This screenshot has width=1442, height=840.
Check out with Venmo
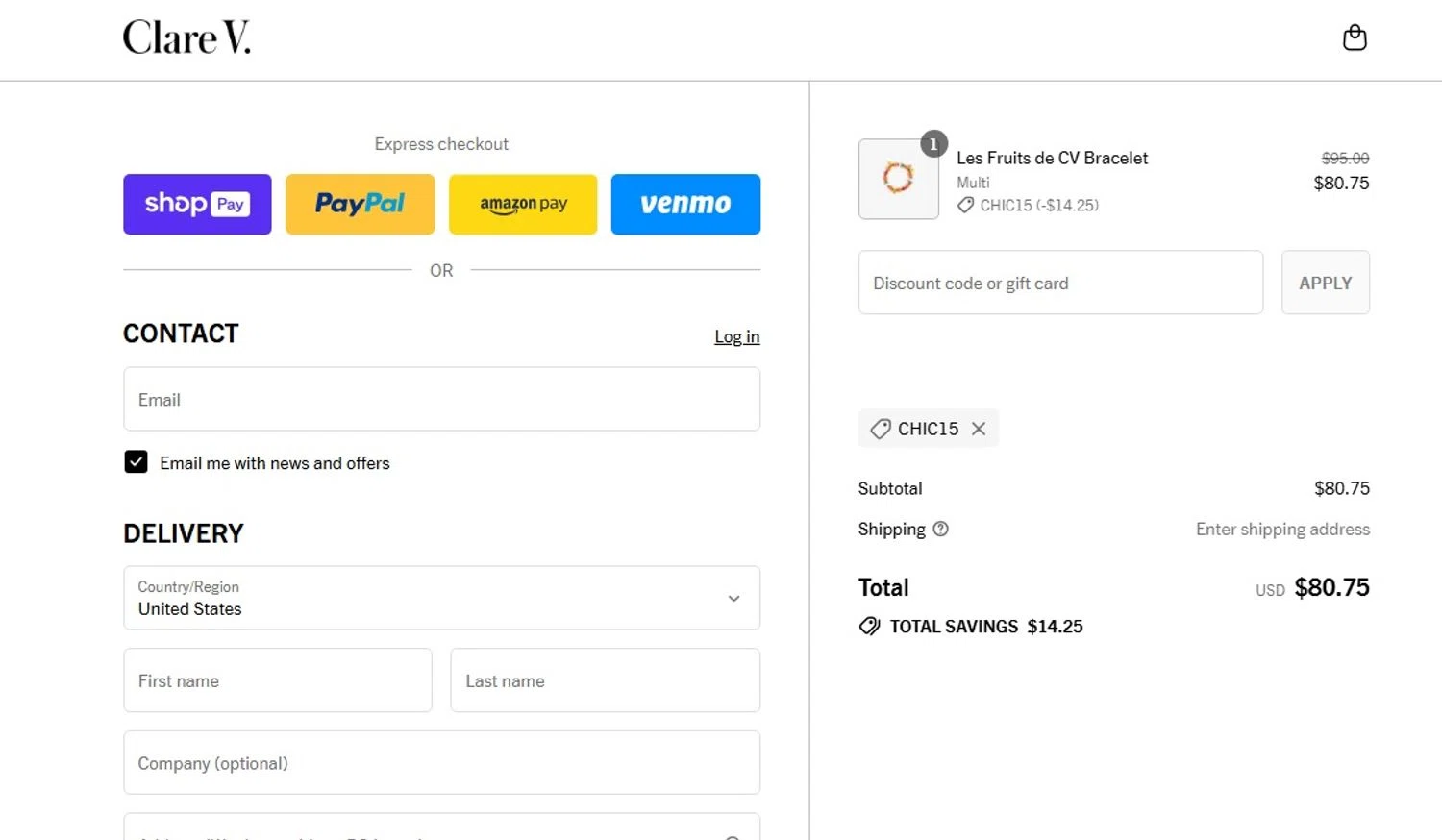pos(685,204)
